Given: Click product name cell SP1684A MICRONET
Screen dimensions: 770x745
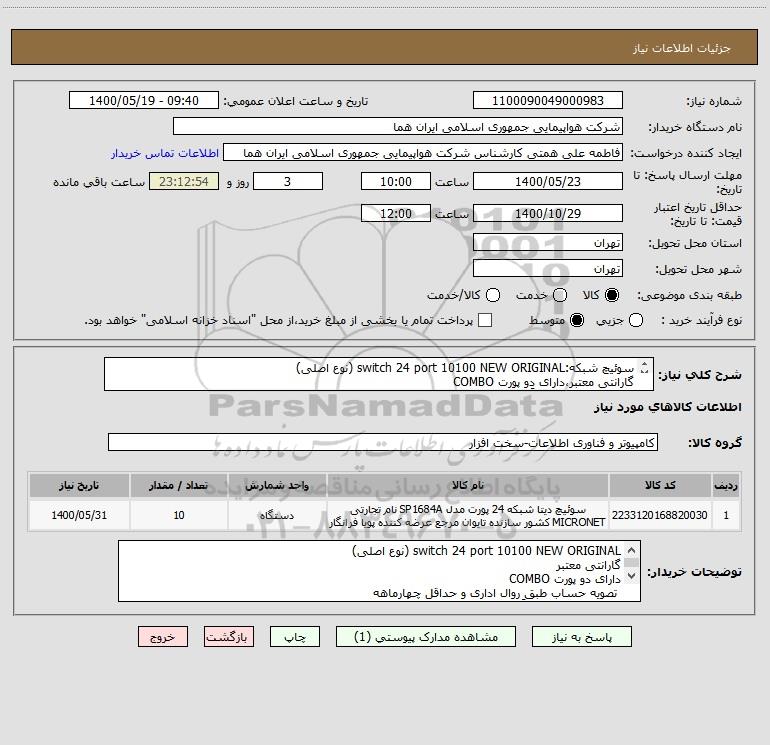Looking at the screenshot, I should (468, 515).
